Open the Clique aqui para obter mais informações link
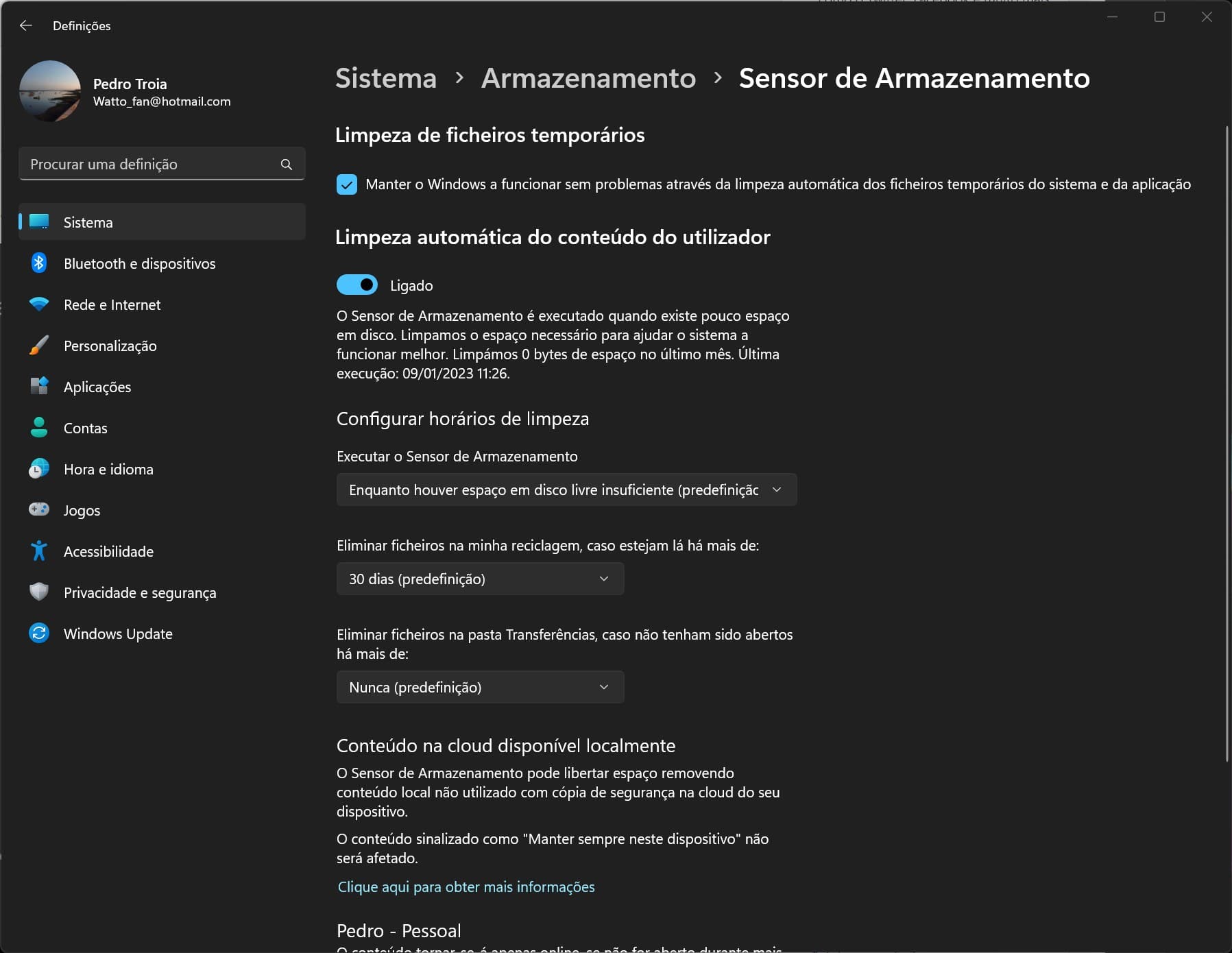 466,886
